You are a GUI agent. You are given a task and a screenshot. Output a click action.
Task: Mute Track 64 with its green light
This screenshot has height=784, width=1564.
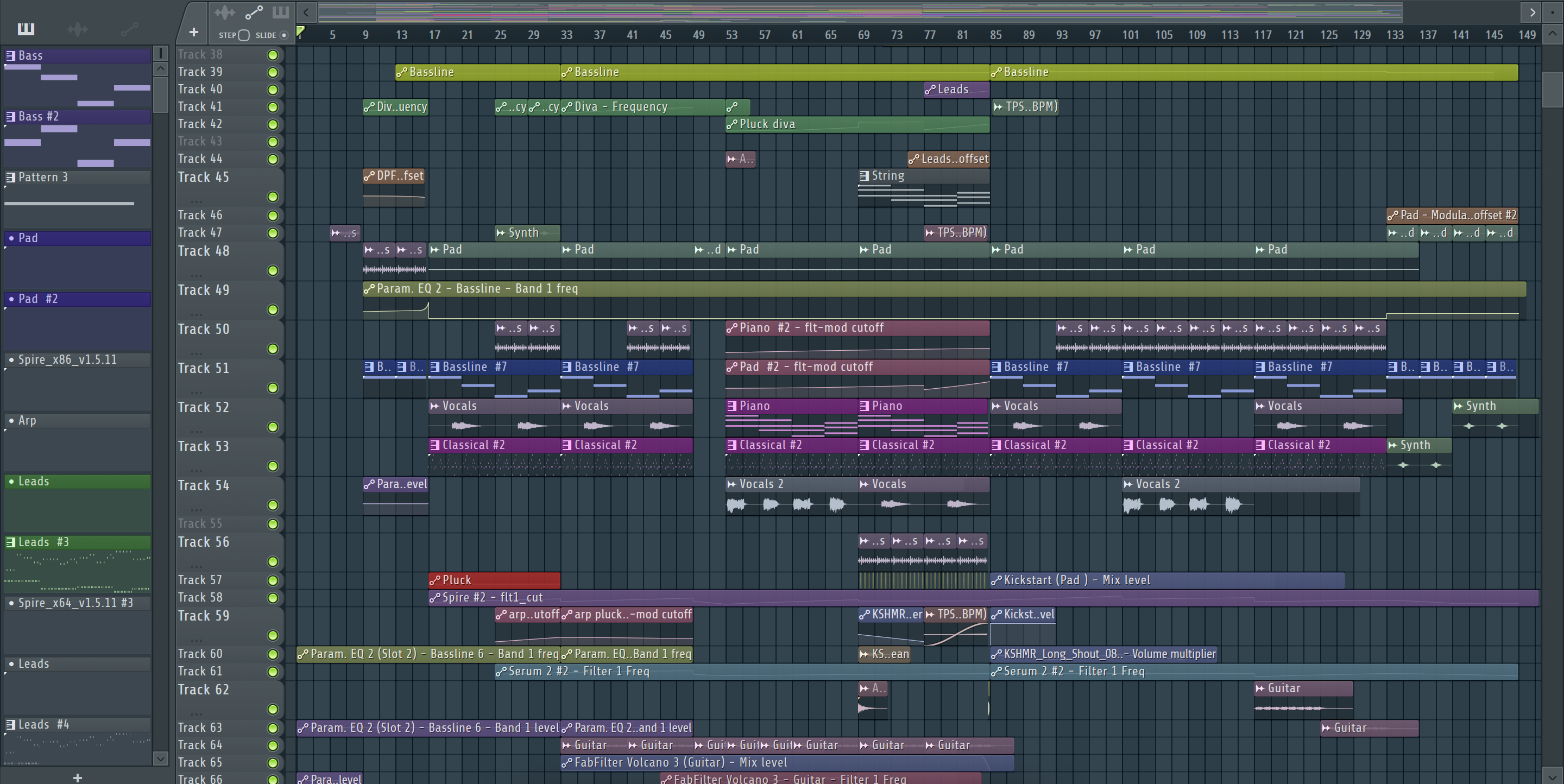(273, 746)
